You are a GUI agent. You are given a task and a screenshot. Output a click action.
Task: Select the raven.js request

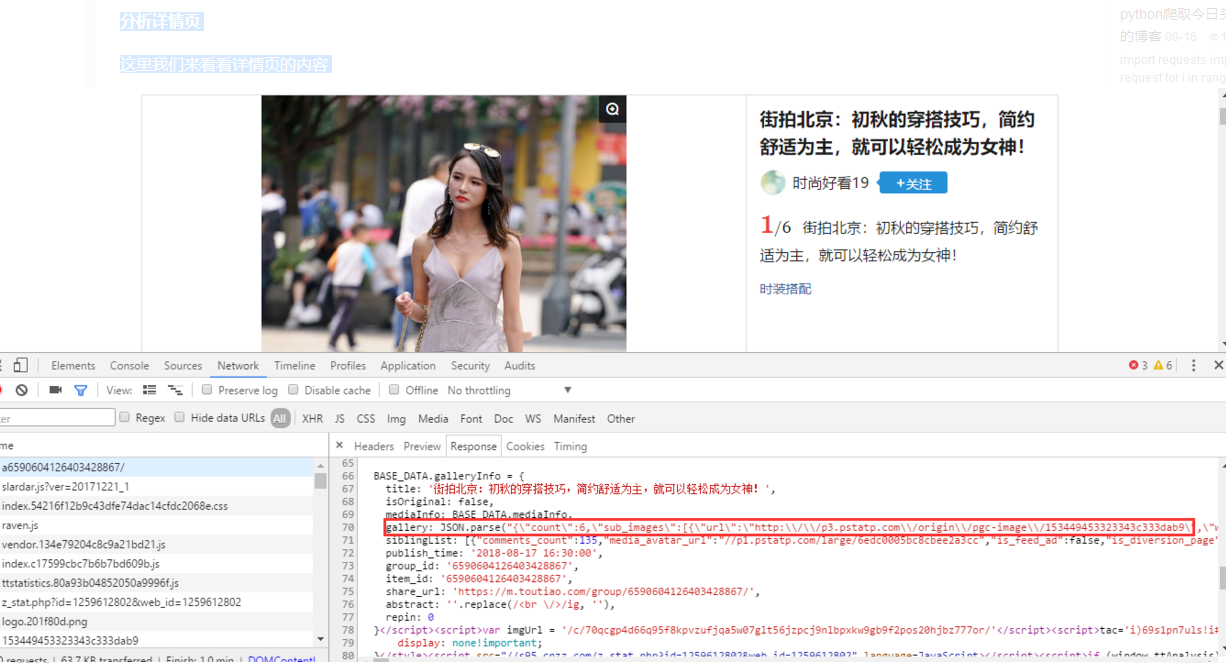click(x=157, y=525)
